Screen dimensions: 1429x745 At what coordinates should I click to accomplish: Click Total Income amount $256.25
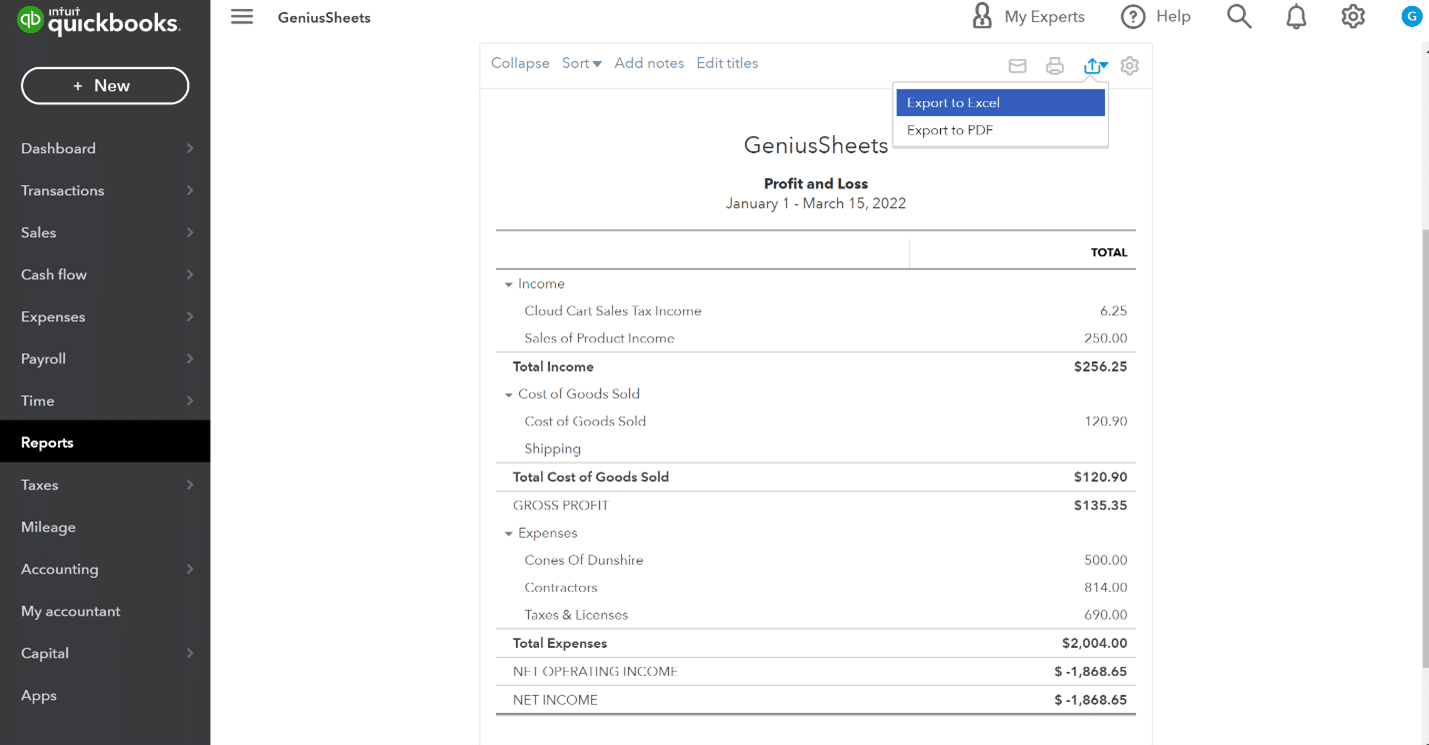1100,366
